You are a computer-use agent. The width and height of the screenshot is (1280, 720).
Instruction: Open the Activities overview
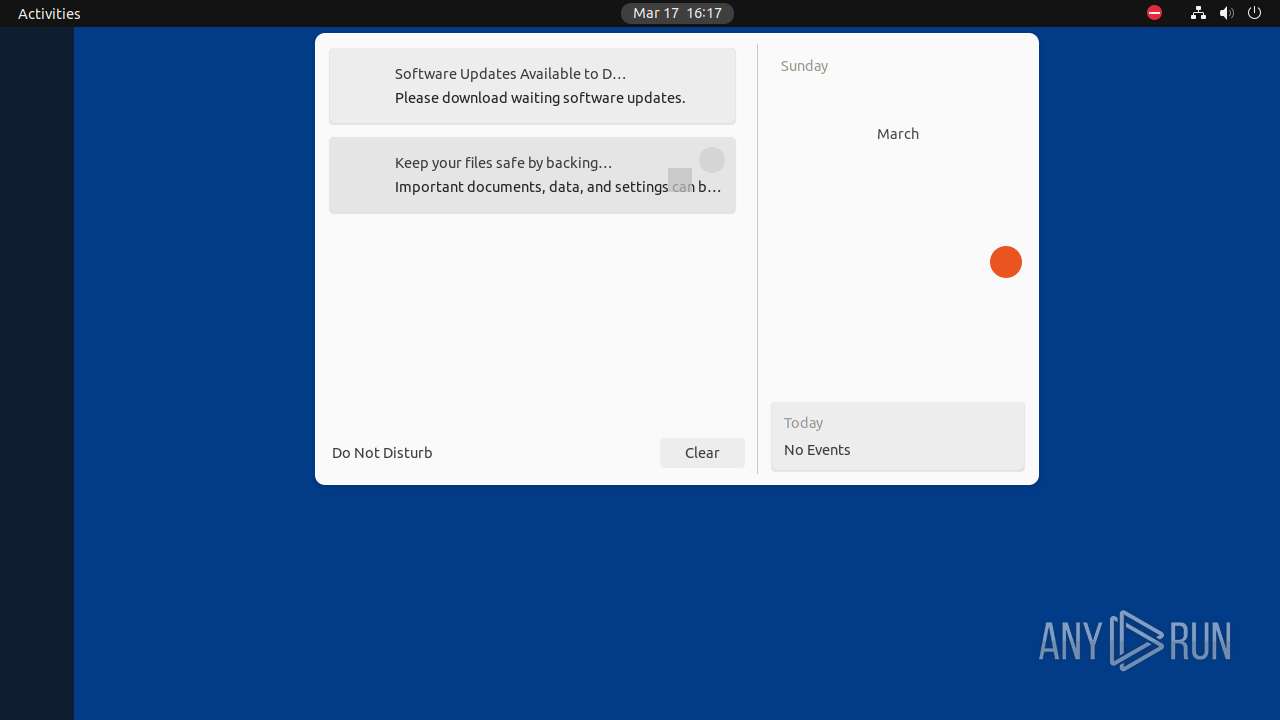49,13
